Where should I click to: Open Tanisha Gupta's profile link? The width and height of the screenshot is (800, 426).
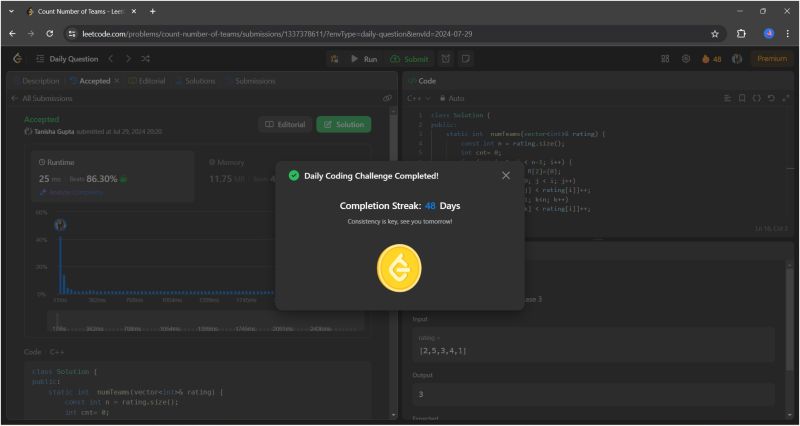54,132
